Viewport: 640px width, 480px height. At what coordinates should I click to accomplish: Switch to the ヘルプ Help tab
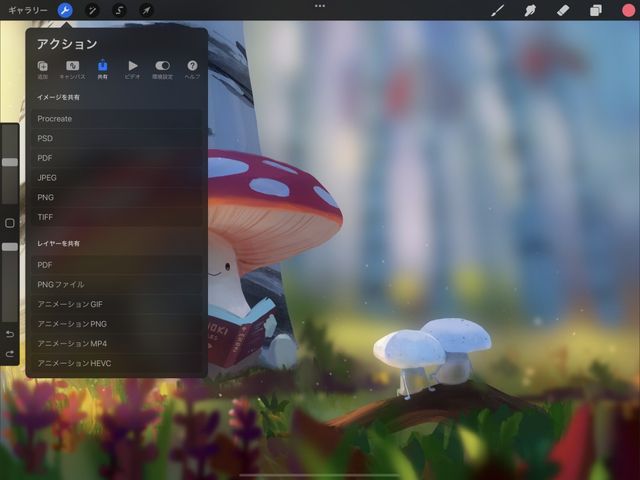coord(192,70)
